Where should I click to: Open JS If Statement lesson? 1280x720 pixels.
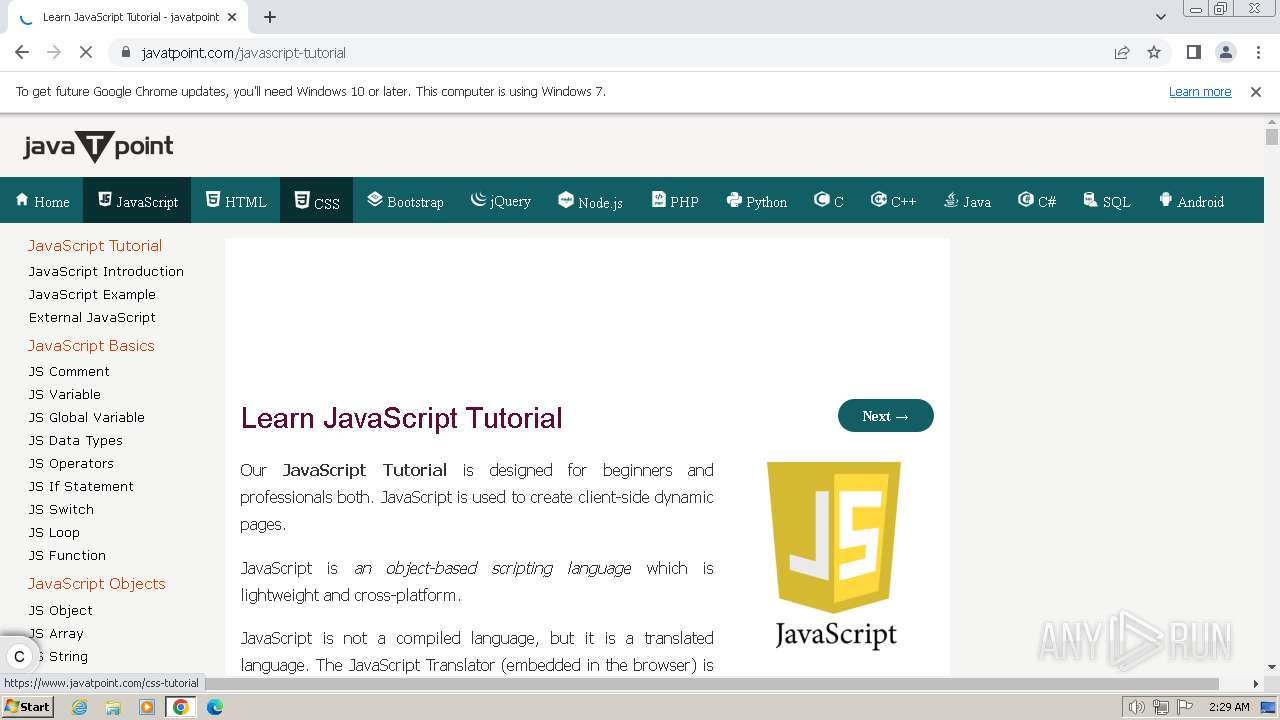point(81,486)
